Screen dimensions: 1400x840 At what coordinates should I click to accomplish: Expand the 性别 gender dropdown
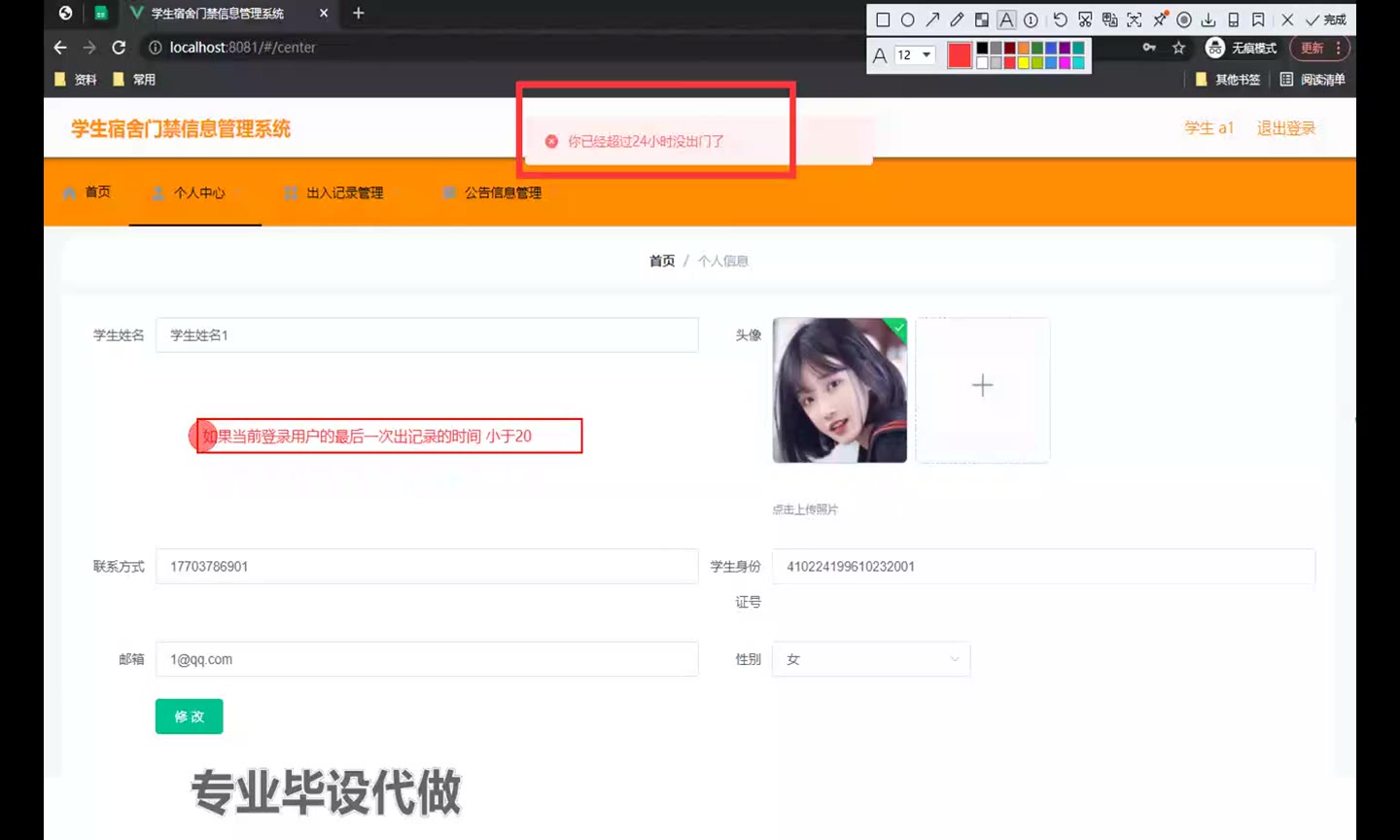(x=871, y=659)
